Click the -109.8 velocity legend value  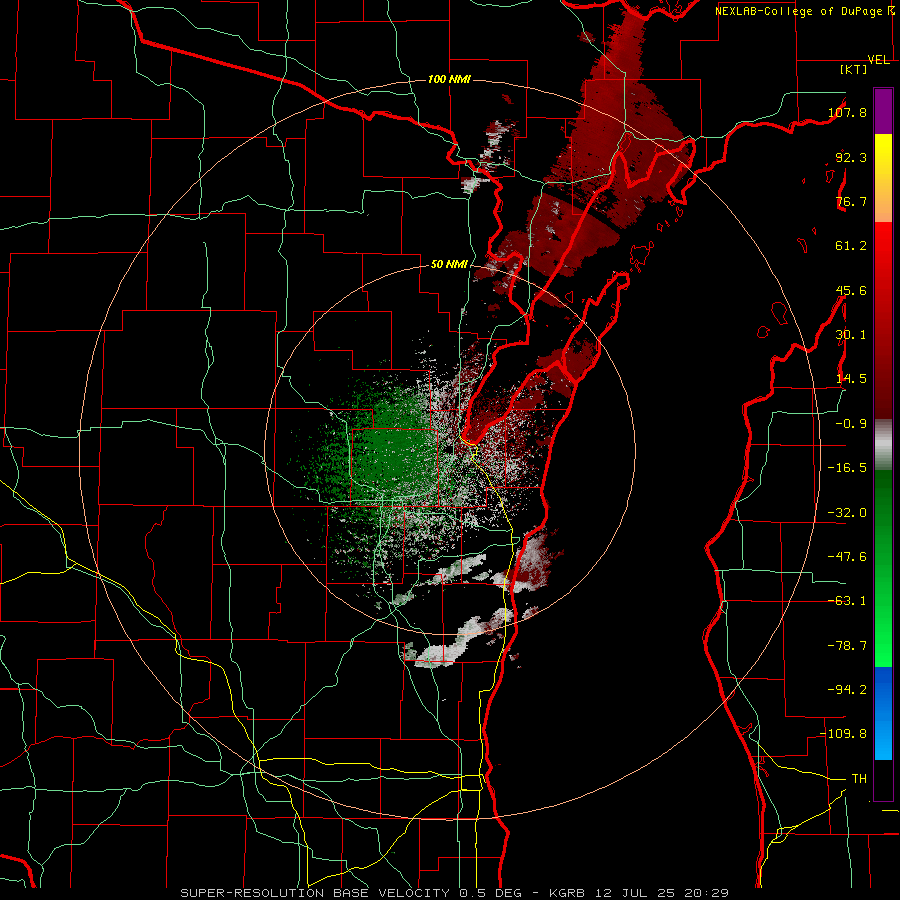[x=844, y=734]
